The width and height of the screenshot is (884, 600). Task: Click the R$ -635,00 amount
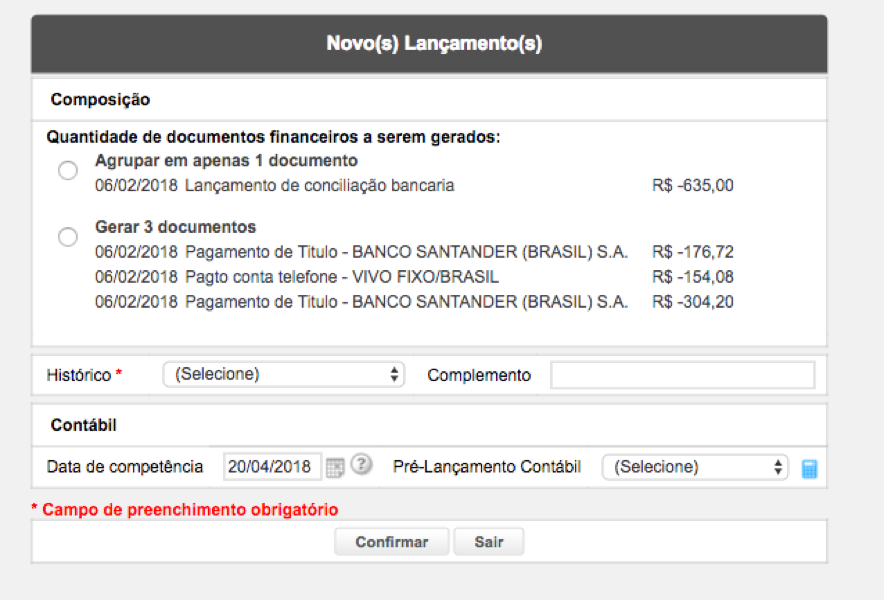[693, 186]
